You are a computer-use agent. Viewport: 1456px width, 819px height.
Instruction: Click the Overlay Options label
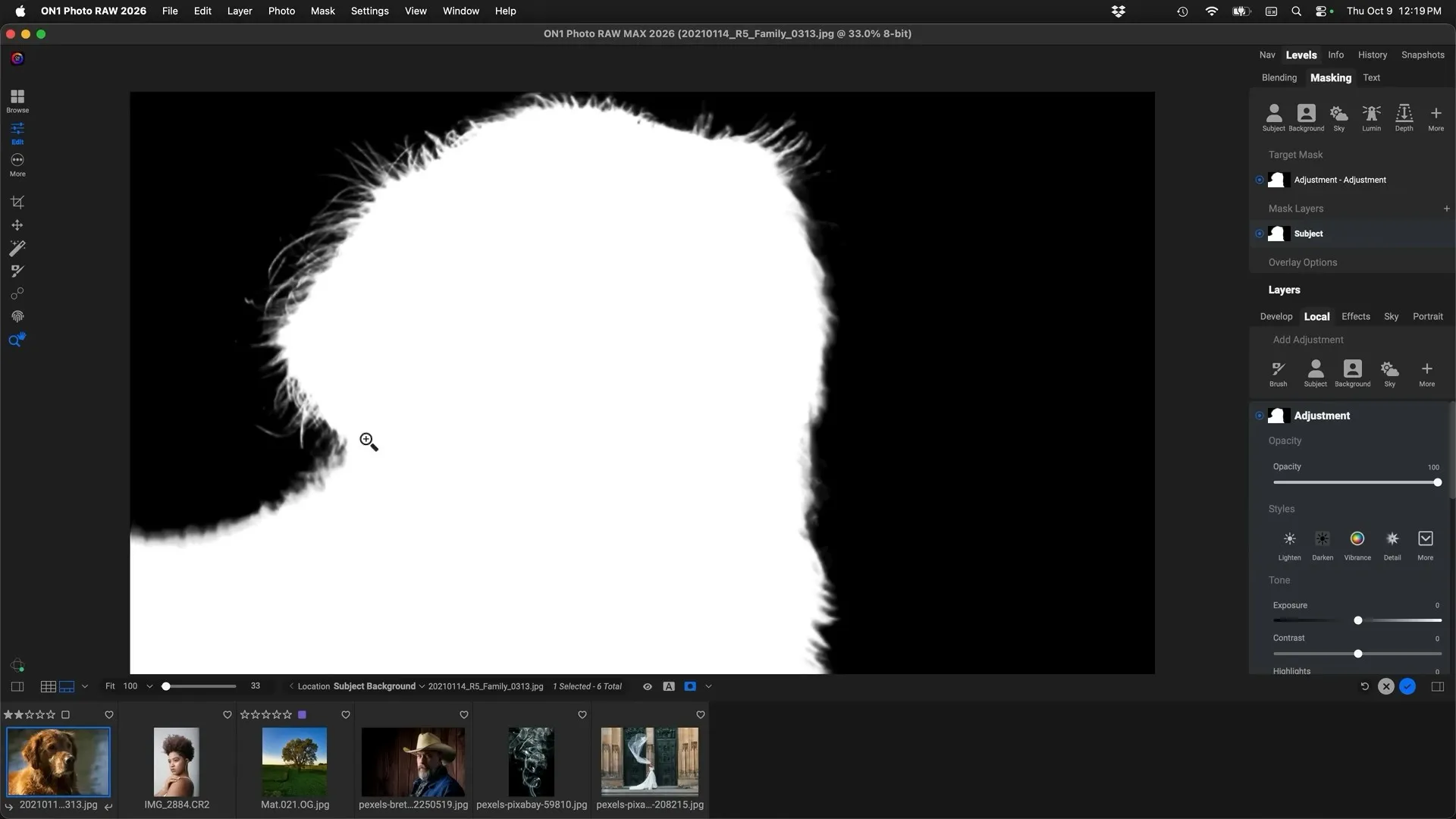pos(1303,262)
